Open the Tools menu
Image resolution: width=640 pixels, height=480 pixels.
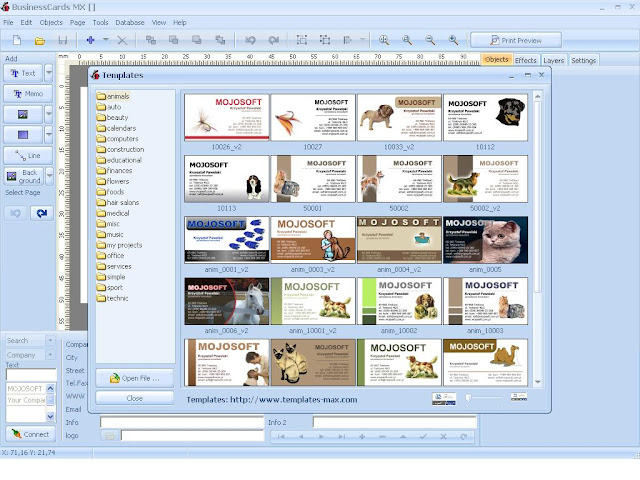point(100,22)
